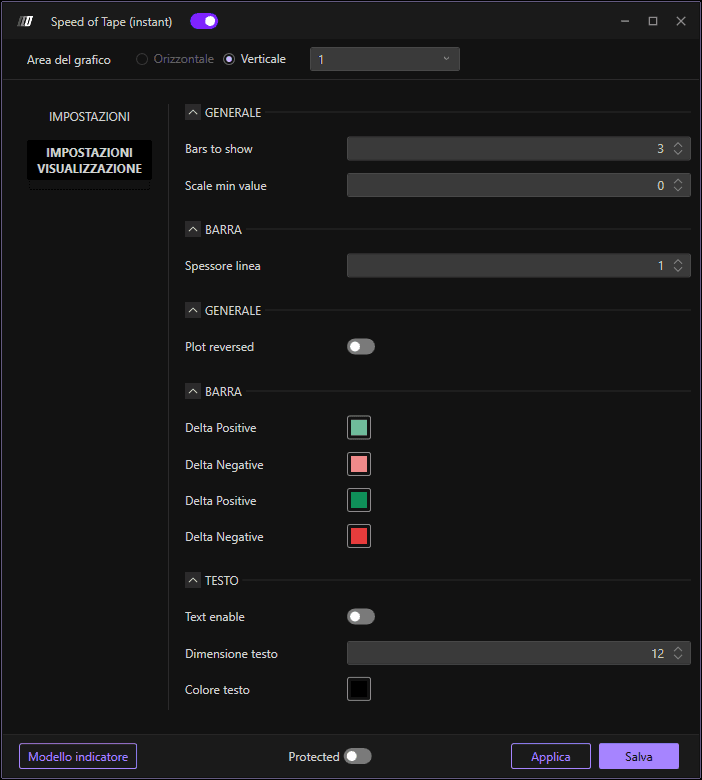Open the IMPOSTAZIONI VISUALIZZAZIONE tab
This screenshot has width=702, height=780.
tap(90, 160)
